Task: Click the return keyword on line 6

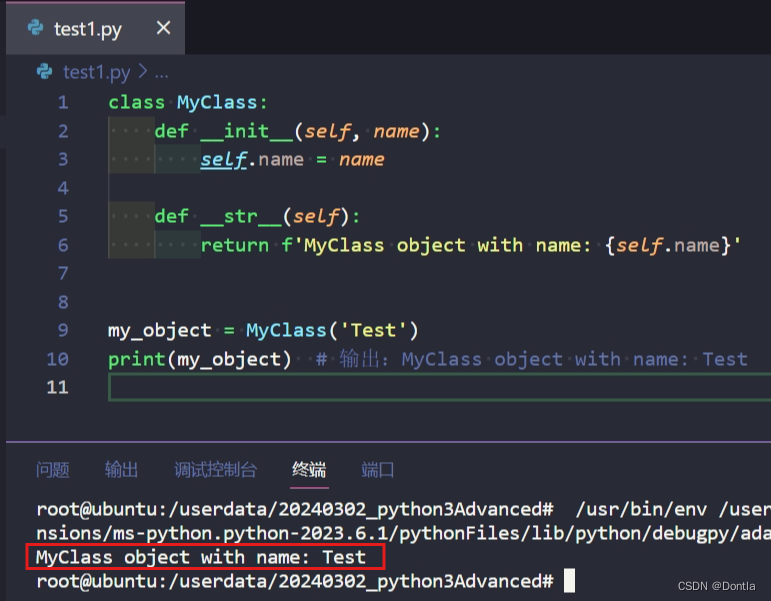Action: click(235, 245)
